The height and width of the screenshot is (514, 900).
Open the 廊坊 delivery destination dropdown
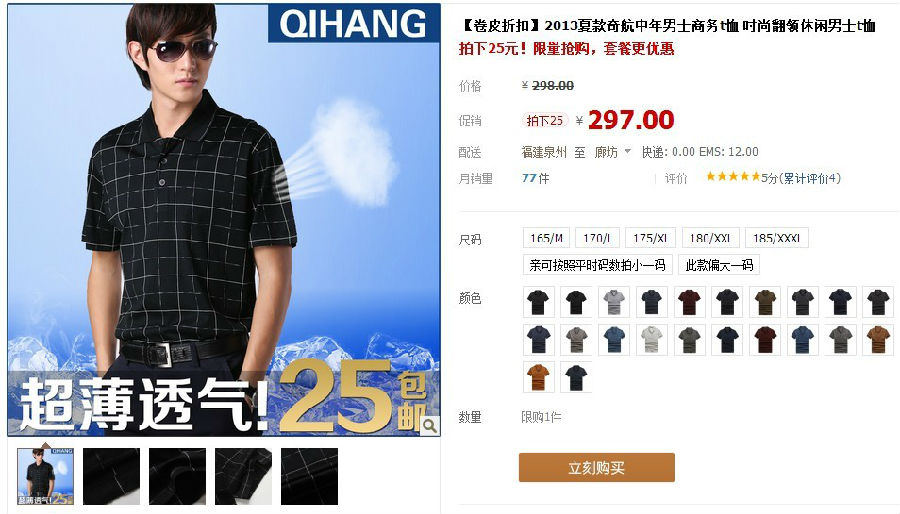[612, 152]
